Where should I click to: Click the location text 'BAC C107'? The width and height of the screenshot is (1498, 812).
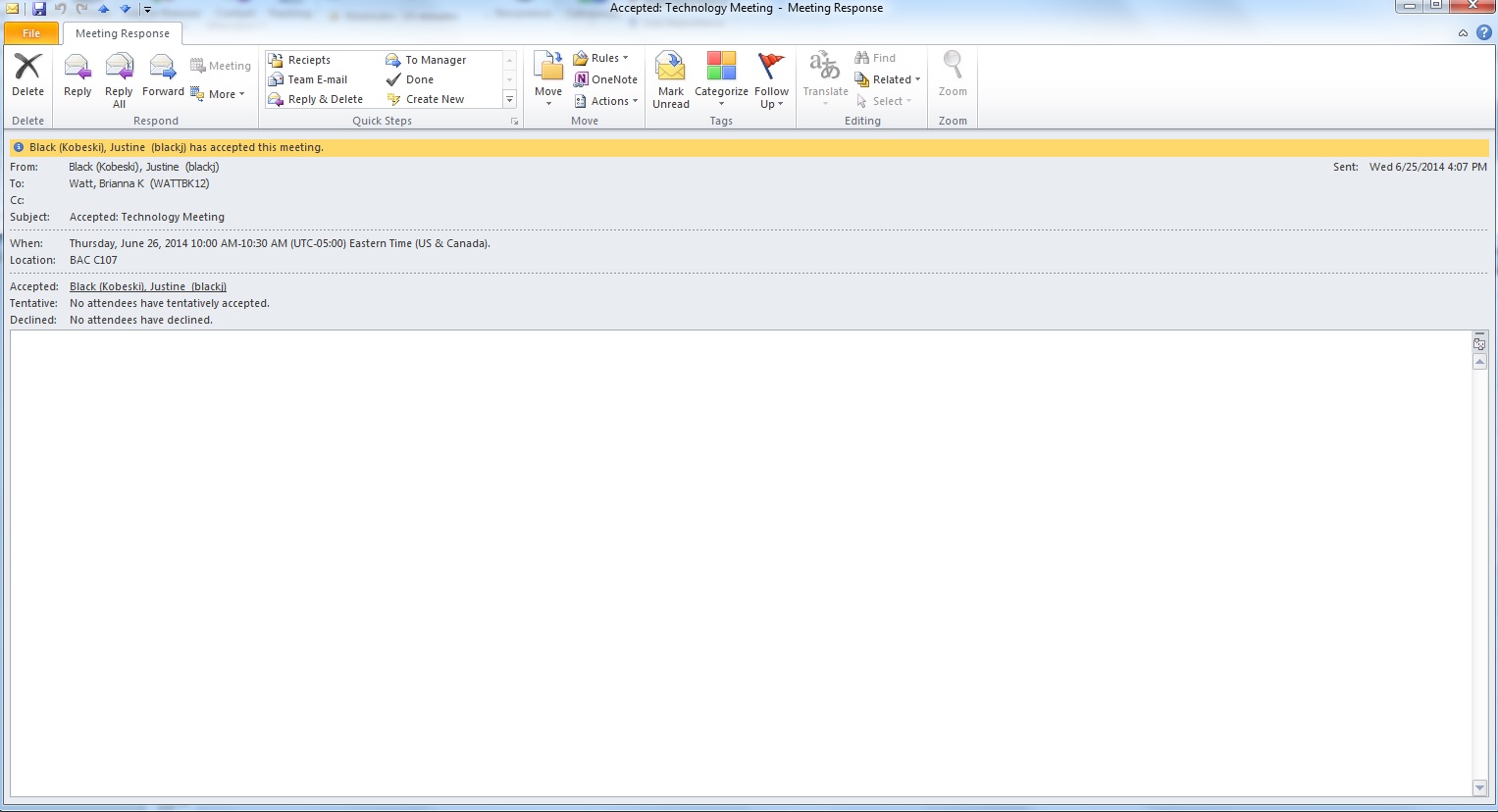[93, 260]
